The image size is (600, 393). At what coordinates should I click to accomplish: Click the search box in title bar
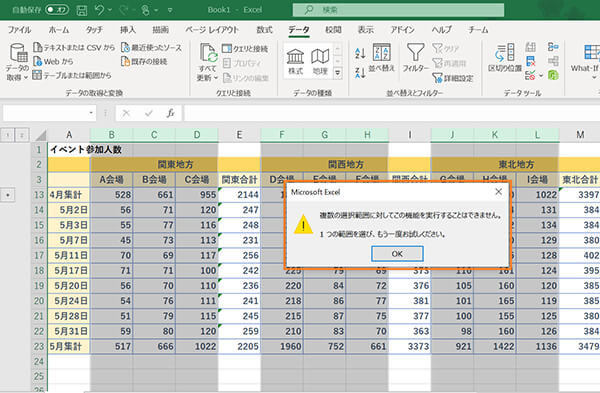[x=398, y=10]
